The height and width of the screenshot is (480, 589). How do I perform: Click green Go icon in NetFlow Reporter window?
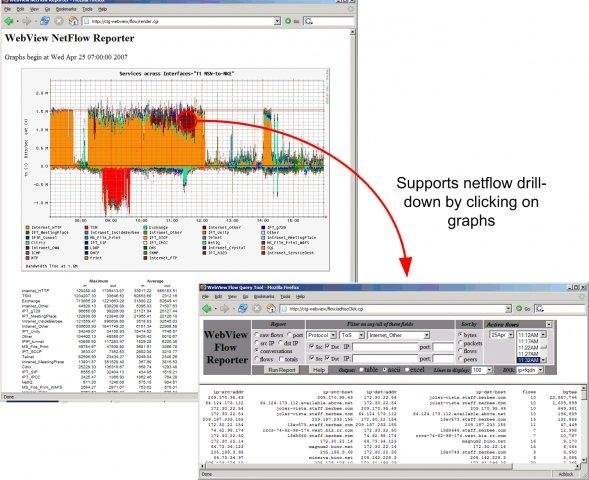[x=288, y=21]
